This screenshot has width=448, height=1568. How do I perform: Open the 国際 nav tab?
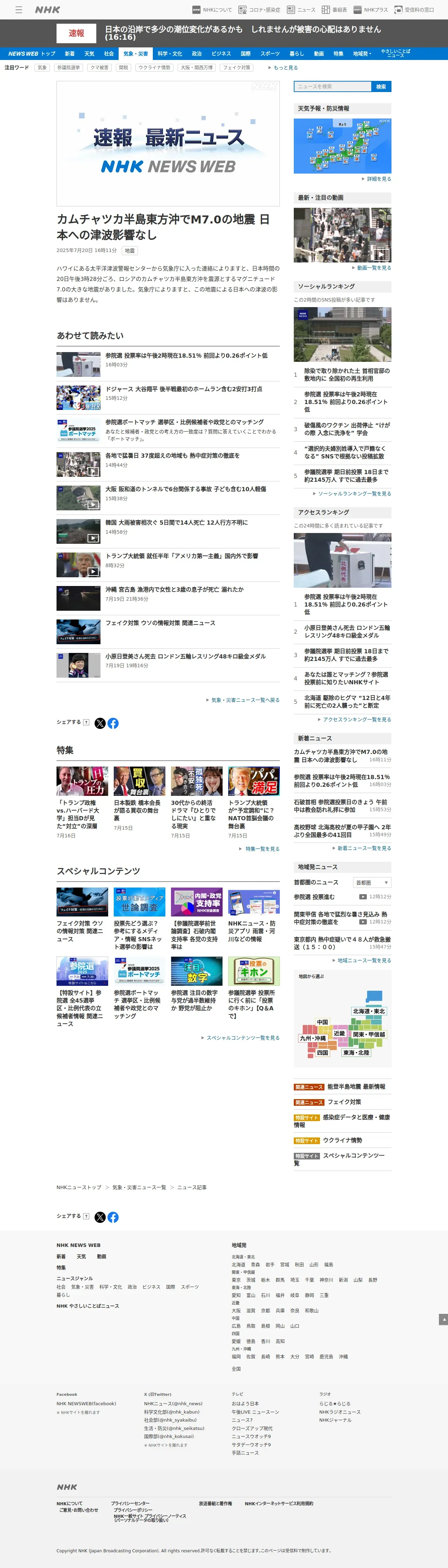[246, 54]
